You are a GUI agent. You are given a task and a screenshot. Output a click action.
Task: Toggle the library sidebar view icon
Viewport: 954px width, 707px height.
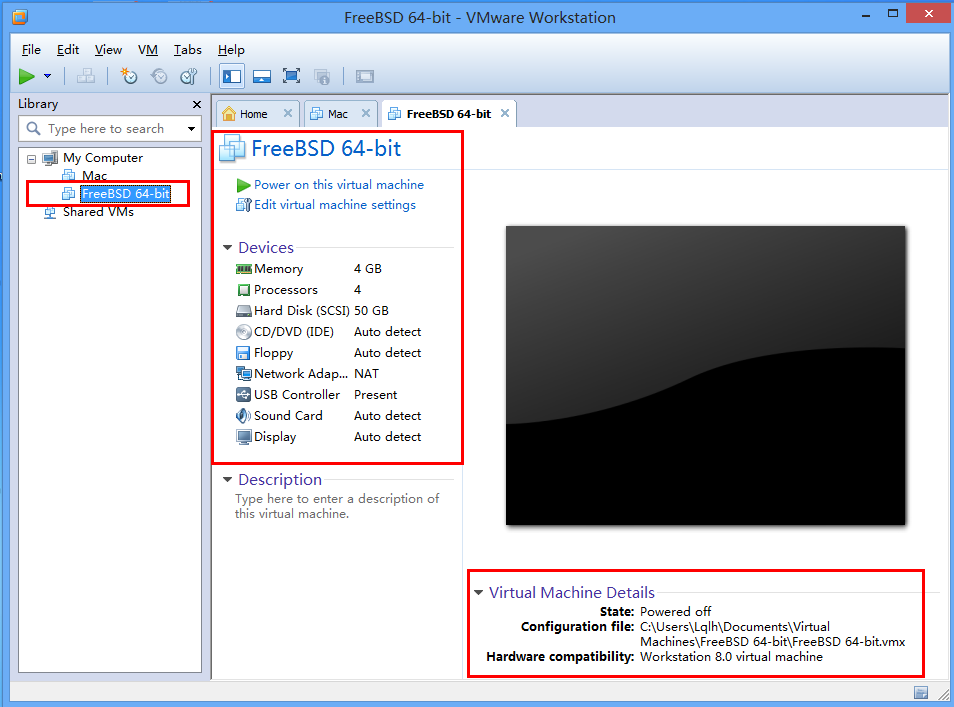pos(232,77)
